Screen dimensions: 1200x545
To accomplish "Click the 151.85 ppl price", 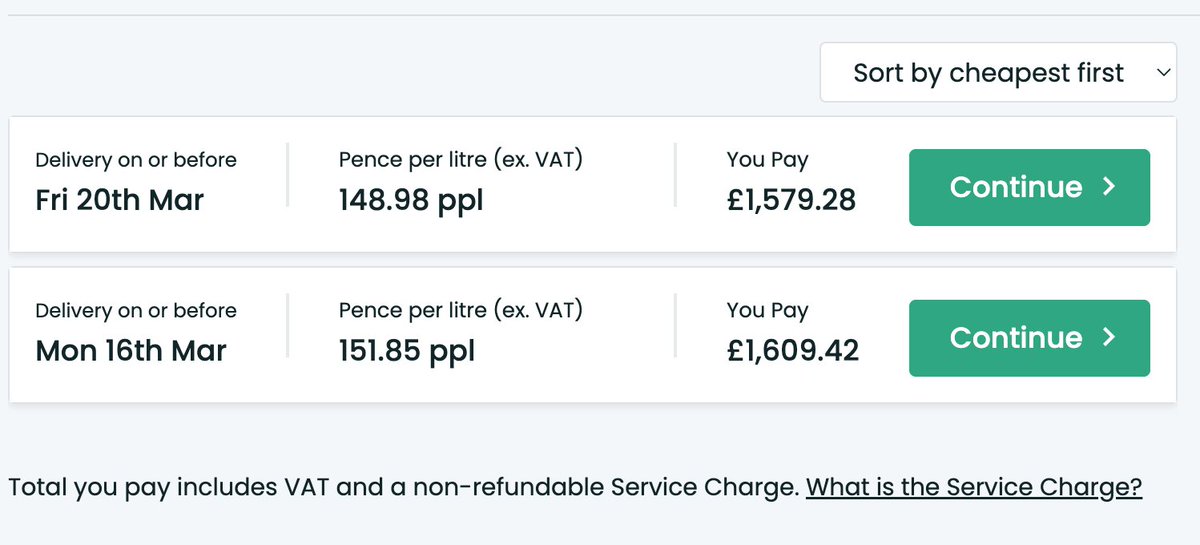I will [406, 351].
